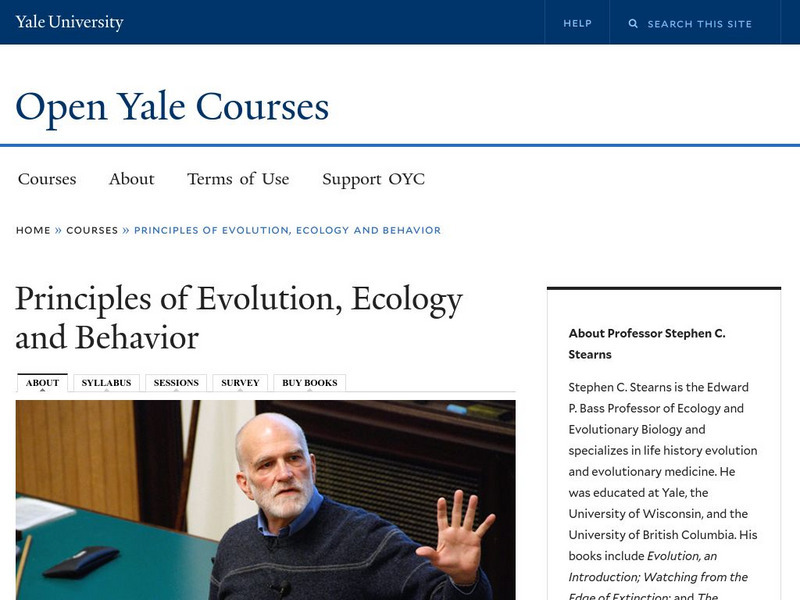The height and width of the screenshot is (600, 800).
Task: Switch to the Syllabus tab
Action: point(106,383)
